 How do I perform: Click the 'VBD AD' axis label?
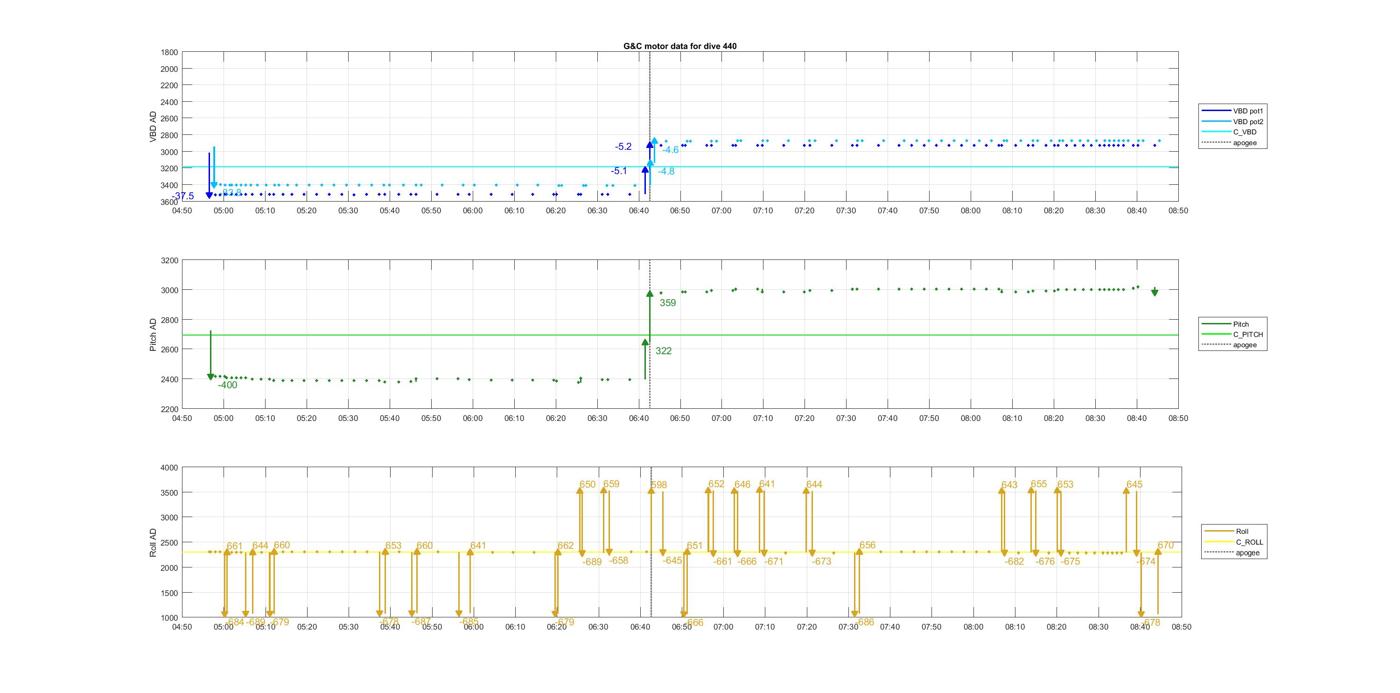point(153,127)
